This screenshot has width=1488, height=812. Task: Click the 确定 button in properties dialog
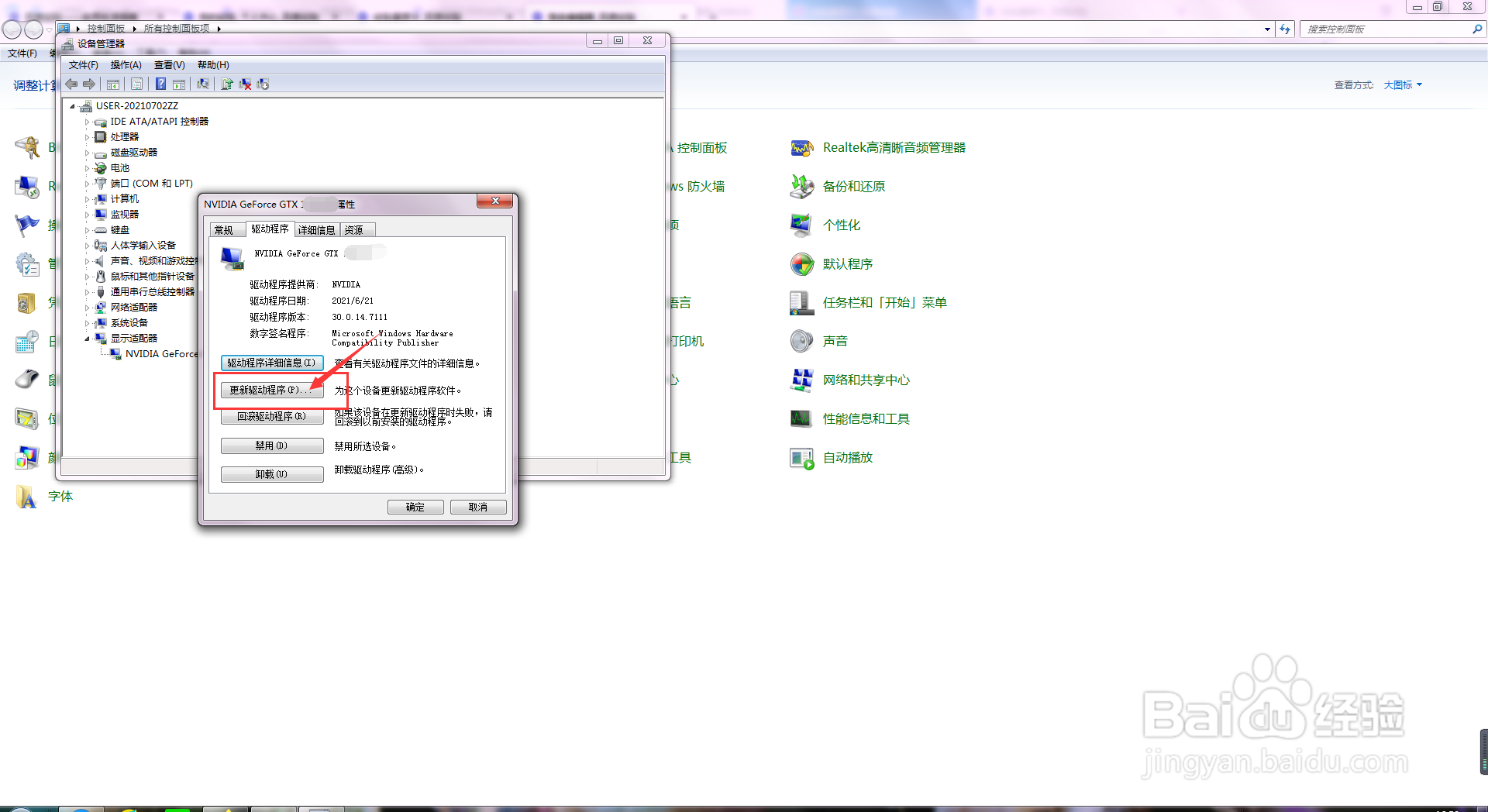click(x=415, y=507)
